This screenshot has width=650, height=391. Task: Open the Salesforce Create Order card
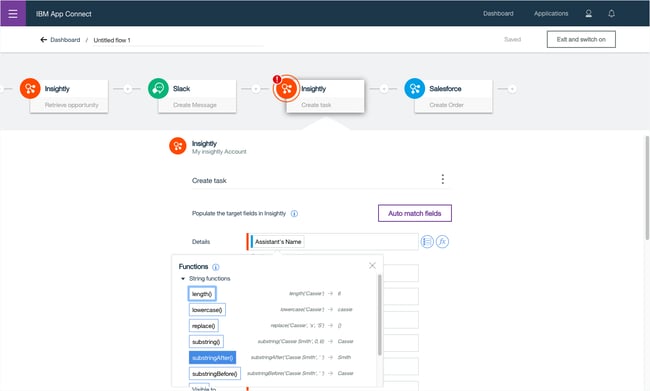(x=454, y=96)
